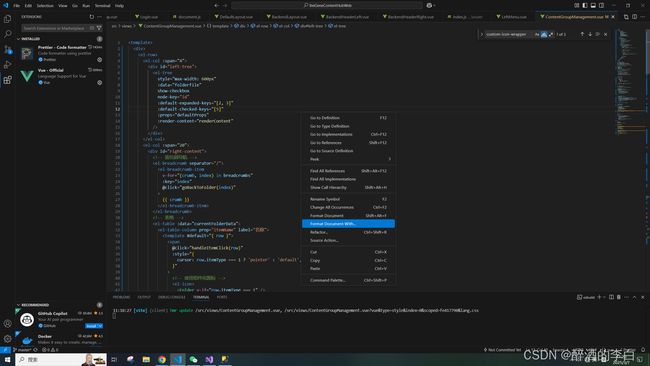
Task: Open changes compare icon in editor toolbar
Action: pos(626,17)
